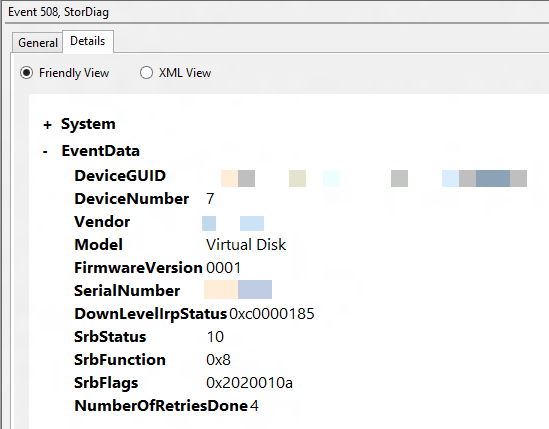Select the DeviceGUID field name

click(x=120, y=175)
